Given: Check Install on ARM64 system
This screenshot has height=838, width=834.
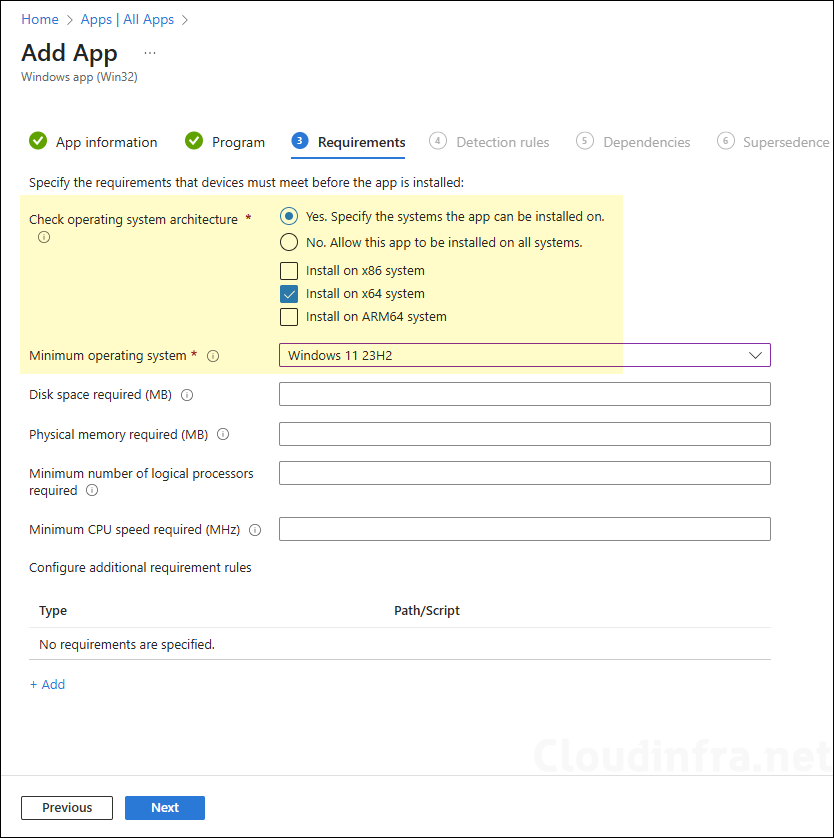Looking at the screenshot, I should [x=289, y=317].
